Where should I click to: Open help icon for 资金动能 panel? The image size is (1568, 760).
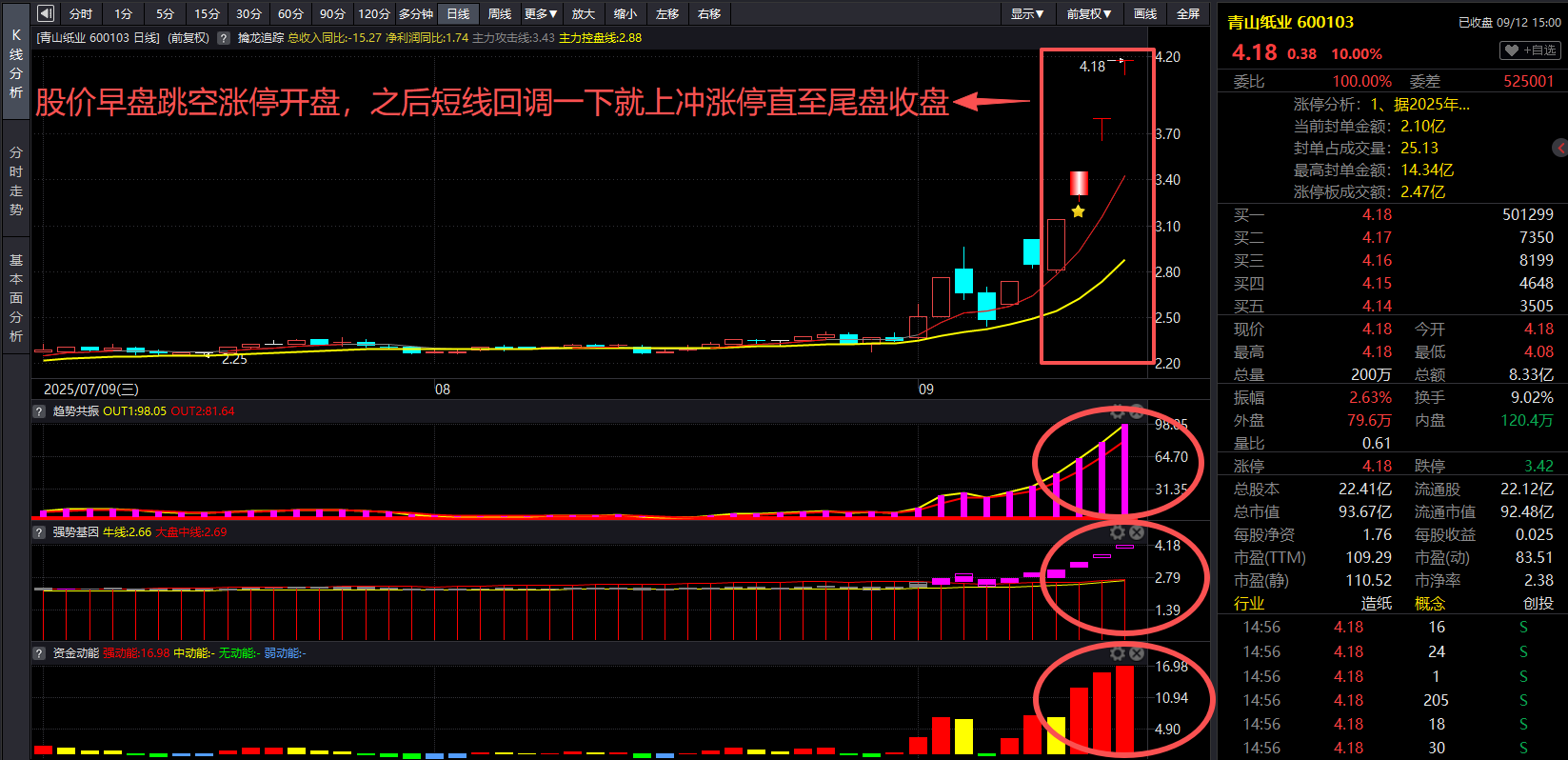coord(39,653)
